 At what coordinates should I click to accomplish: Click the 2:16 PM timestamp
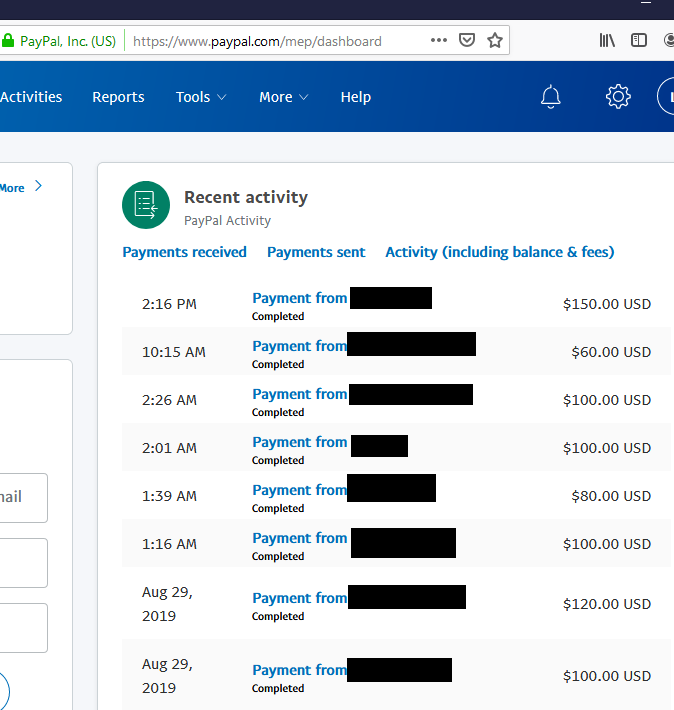(x=169, y=304)
